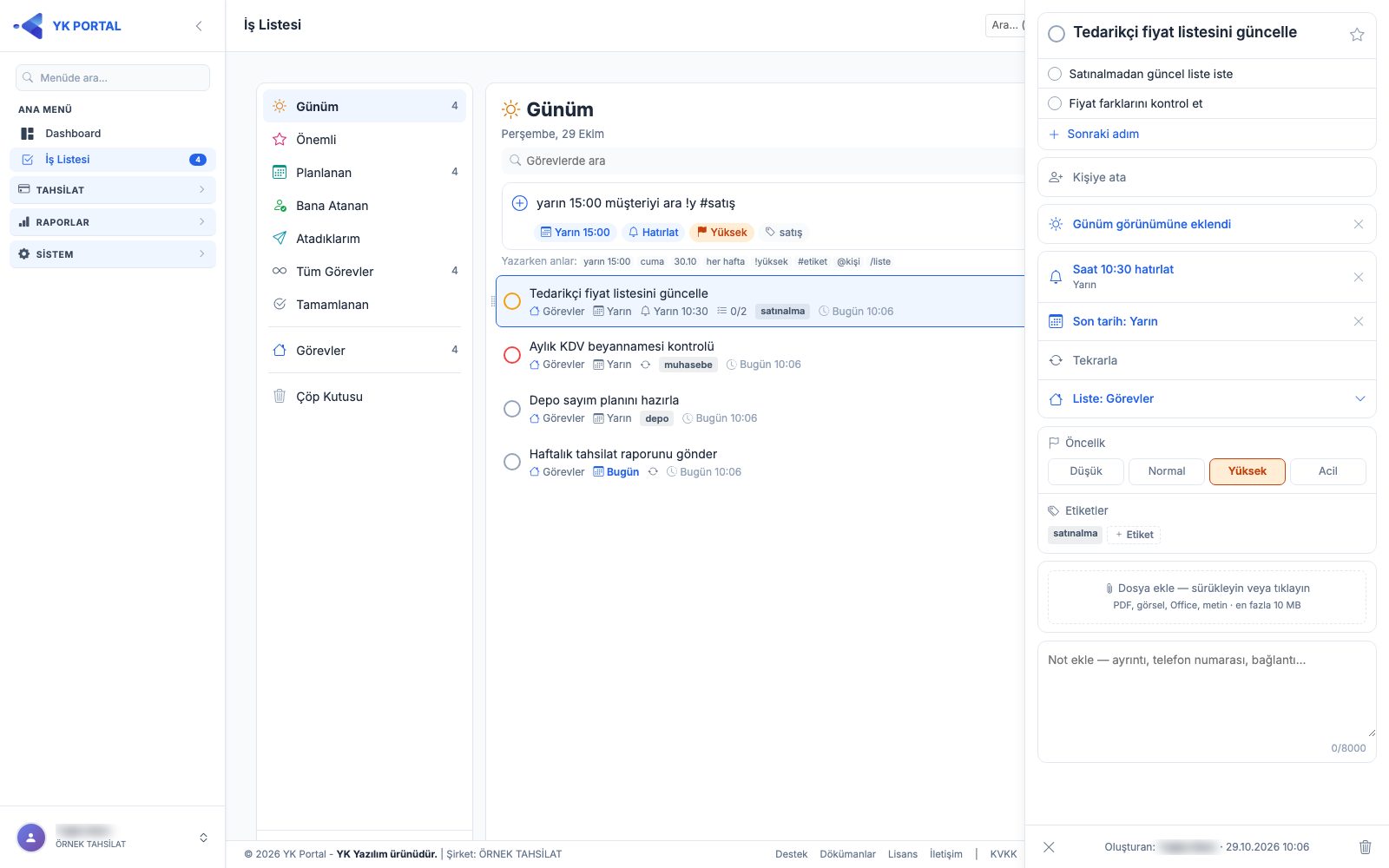Expand the TAHSİLAT menu section
Image resolution: width=1389 pixels, height=868 pixels.
113,190
